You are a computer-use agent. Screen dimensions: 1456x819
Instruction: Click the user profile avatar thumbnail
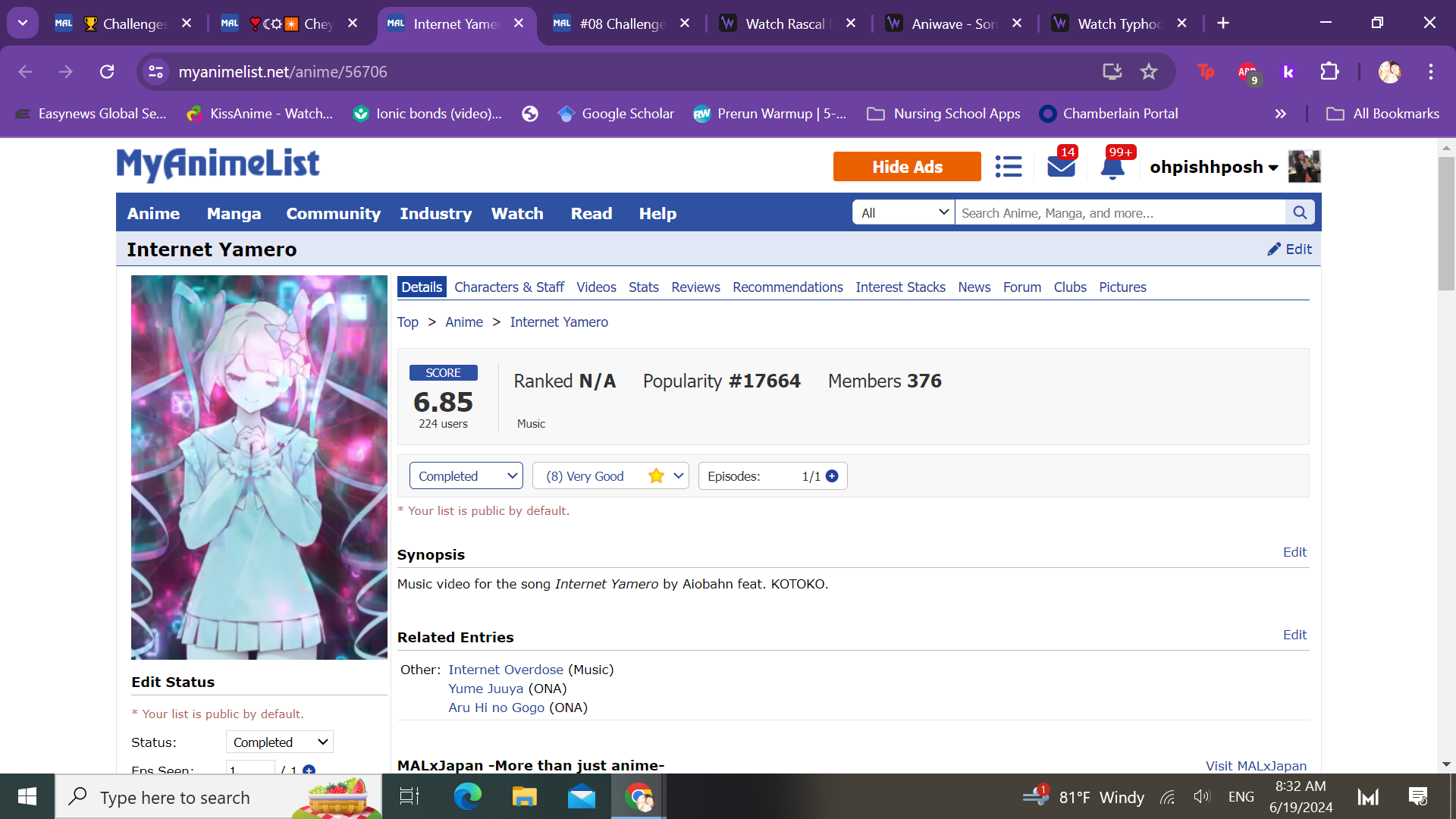(x=1304, y=167)
